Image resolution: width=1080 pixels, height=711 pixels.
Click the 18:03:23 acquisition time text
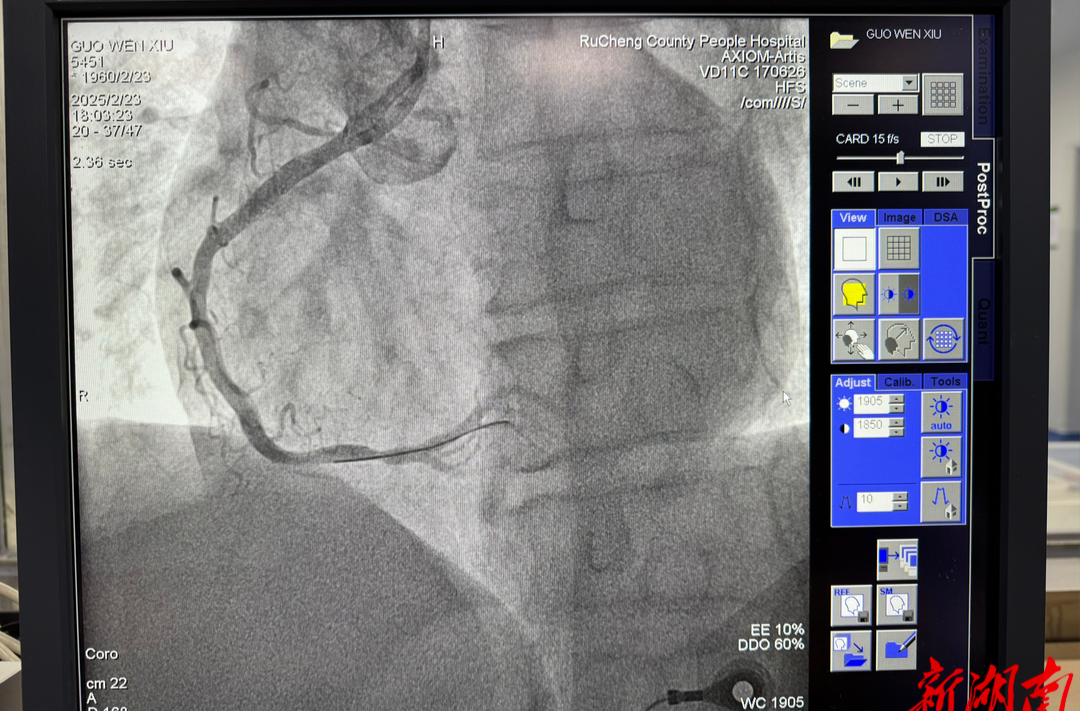(x=102, y=115)
